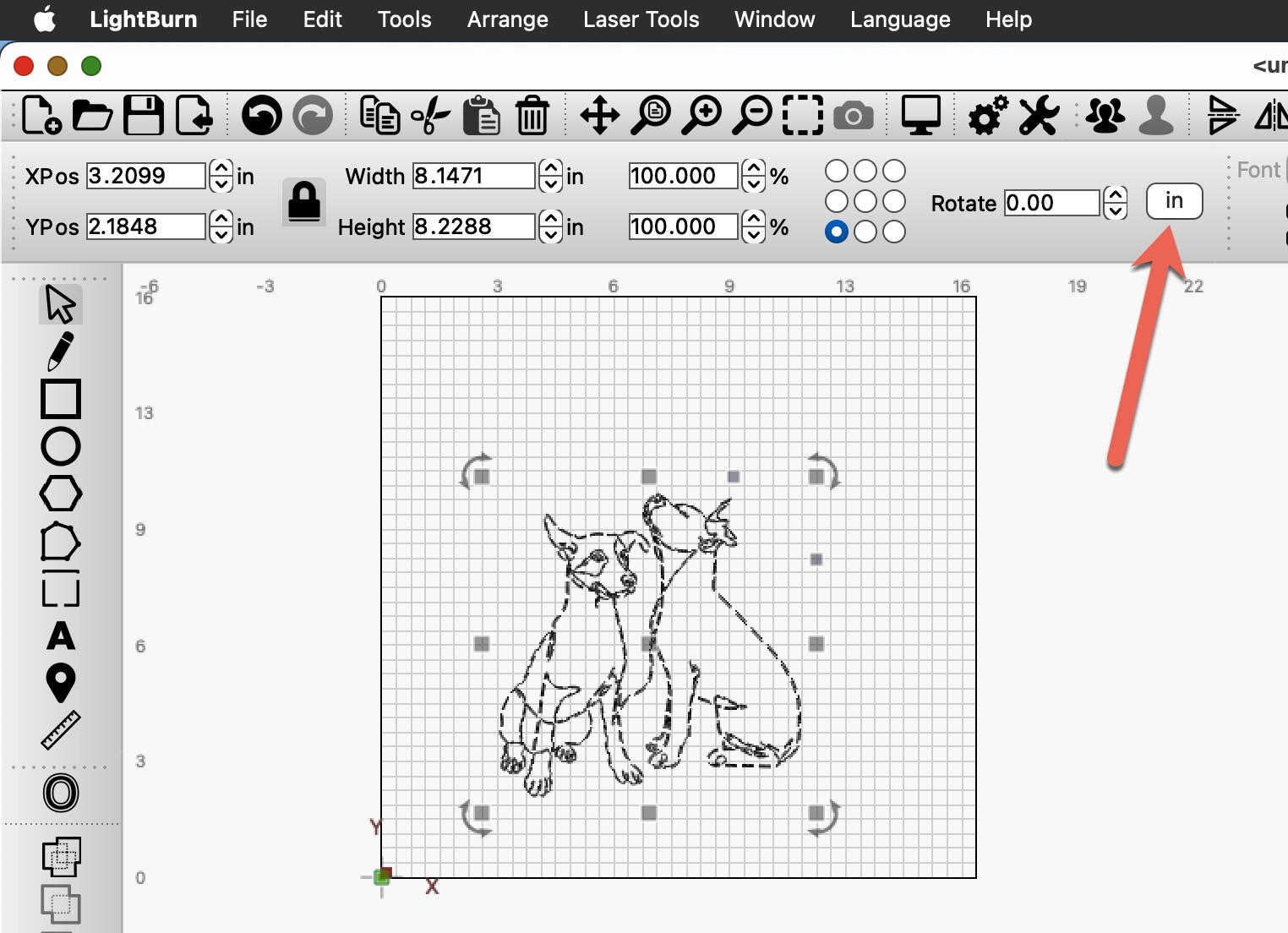The image size is (1288, 933).
Task: Open the Laser Tools menu
Action: [x=641, y=19]
